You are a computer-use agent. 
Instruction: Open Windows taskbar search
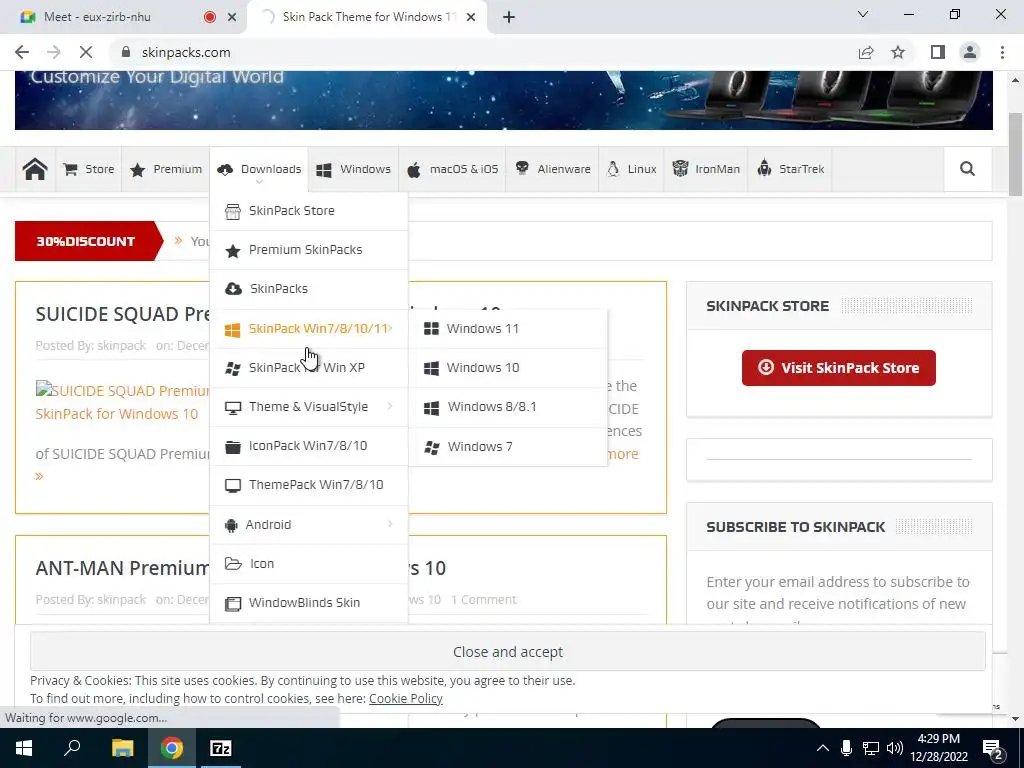click(72, 748)
